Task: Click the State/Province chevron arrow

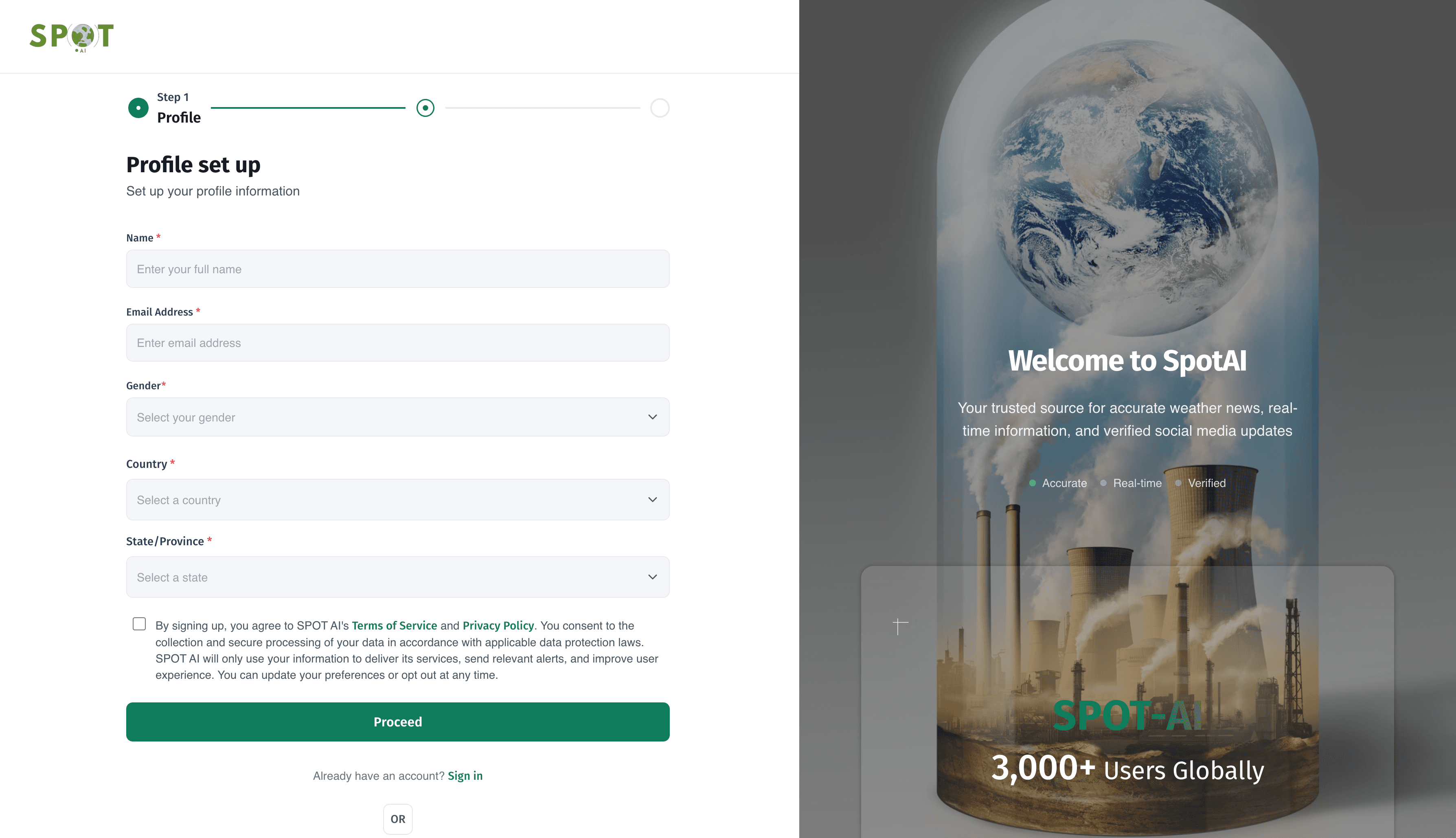Action: pyautogui.click(x=652, y=577)
